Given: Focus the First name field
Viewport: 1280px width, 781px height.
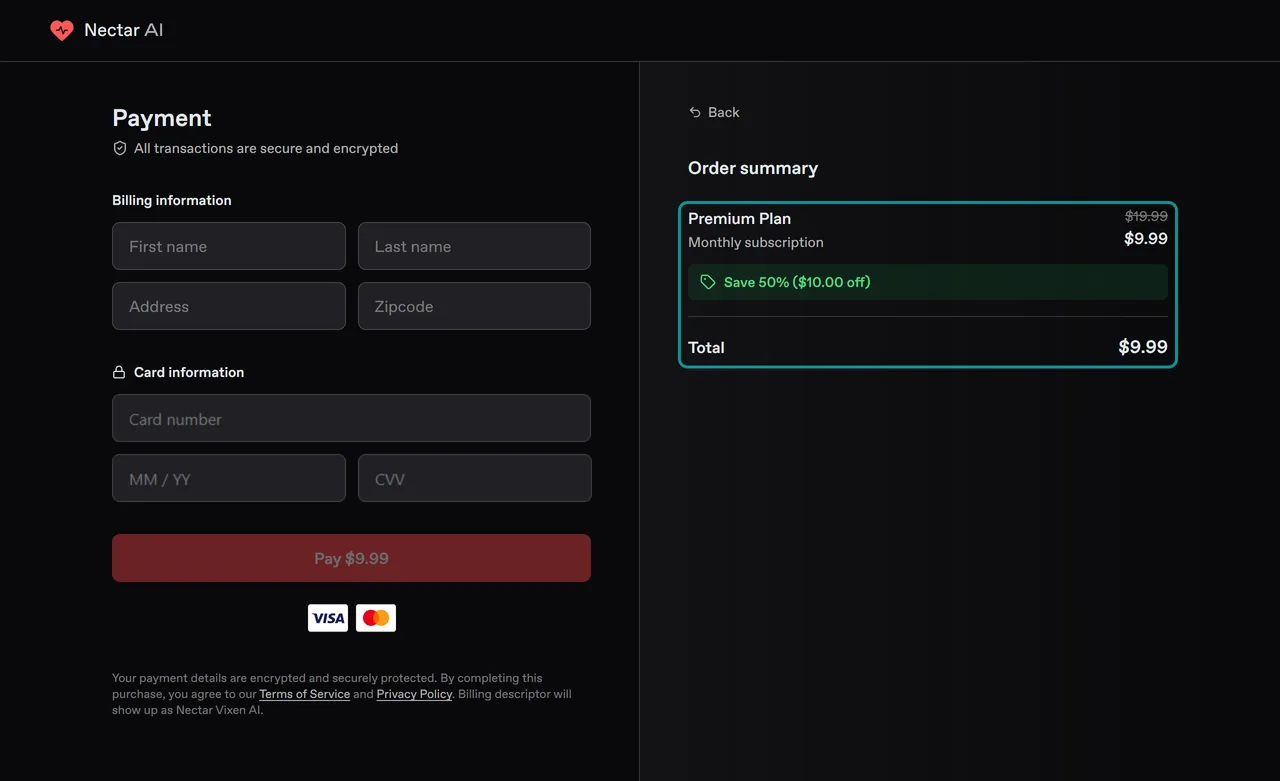Looking at the screenshot, I should click(x=229, y=246).
